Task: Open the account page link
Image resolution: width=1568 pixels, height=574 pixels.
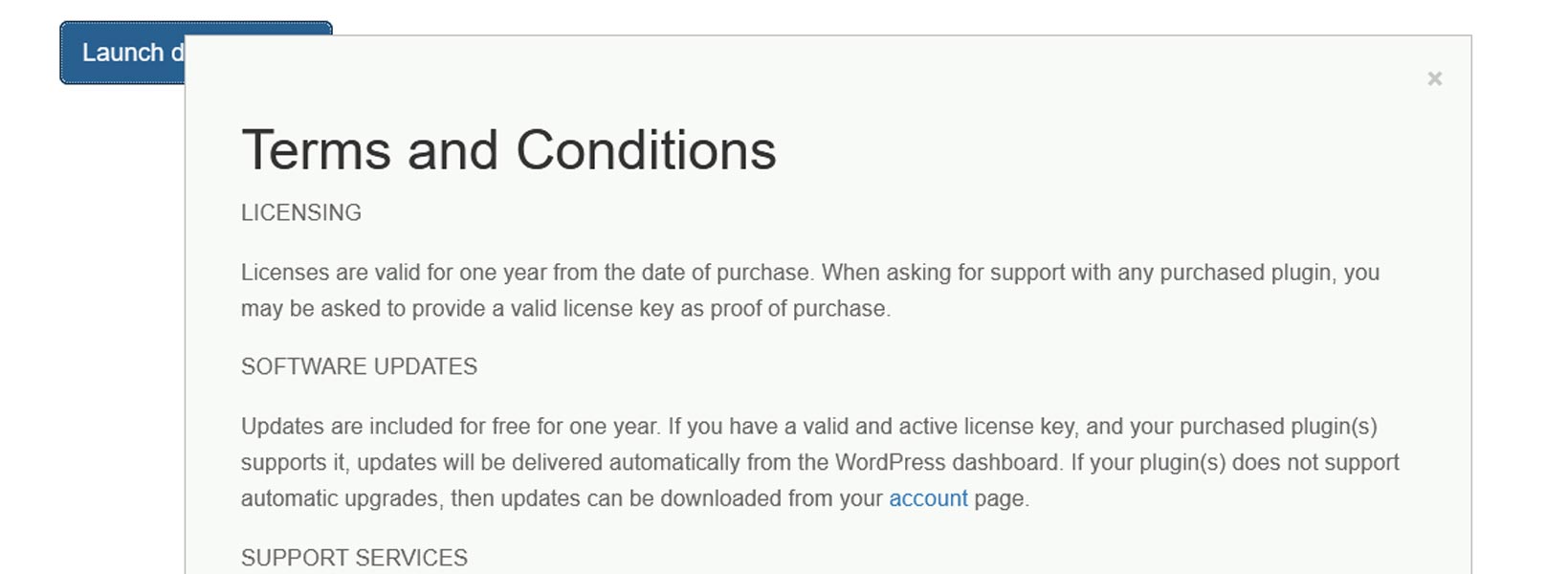Action: coord(928,498)
